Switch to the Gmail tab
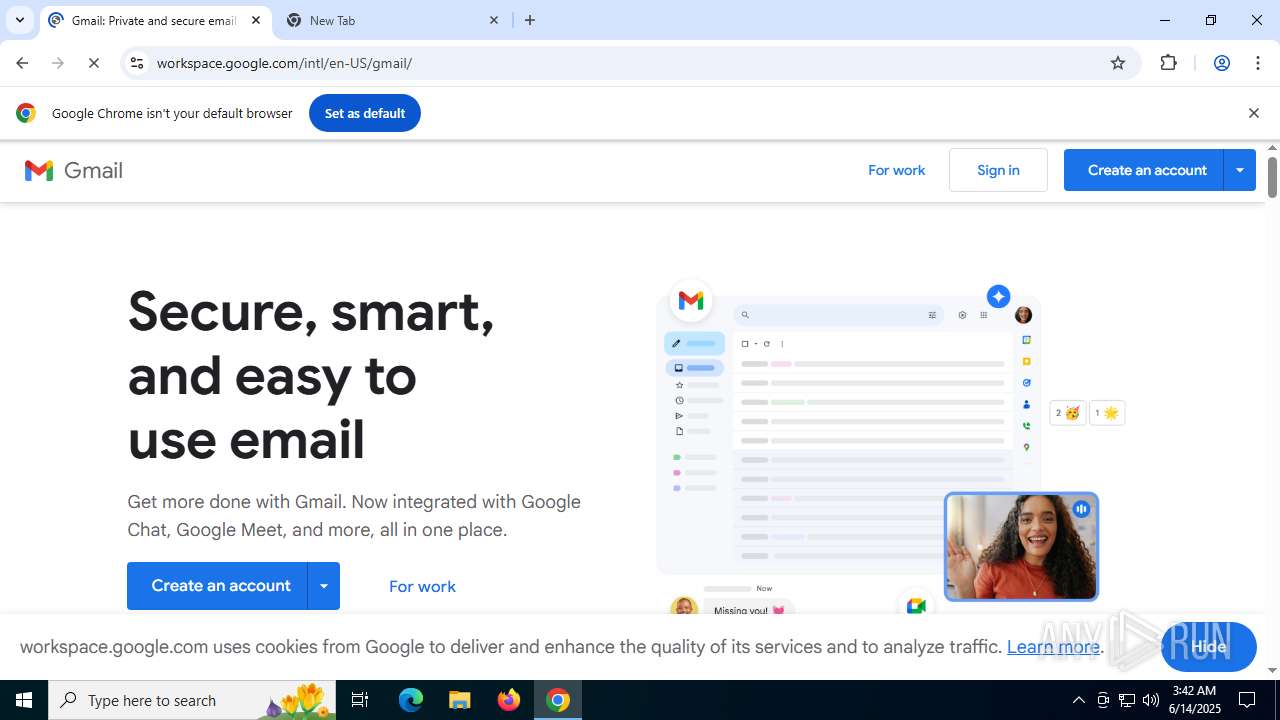Screen dimensions: 1280x720 [156, 20]
